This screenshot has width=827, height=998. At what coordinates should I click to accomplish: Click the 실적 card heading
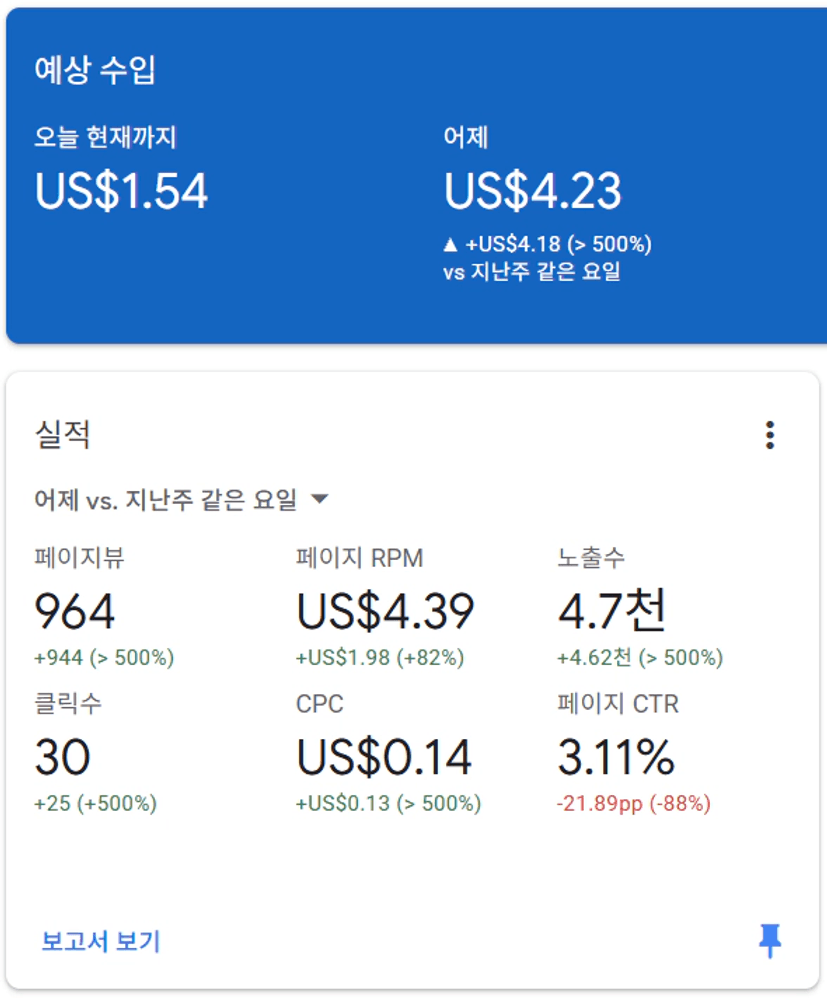tap(62, 435)
